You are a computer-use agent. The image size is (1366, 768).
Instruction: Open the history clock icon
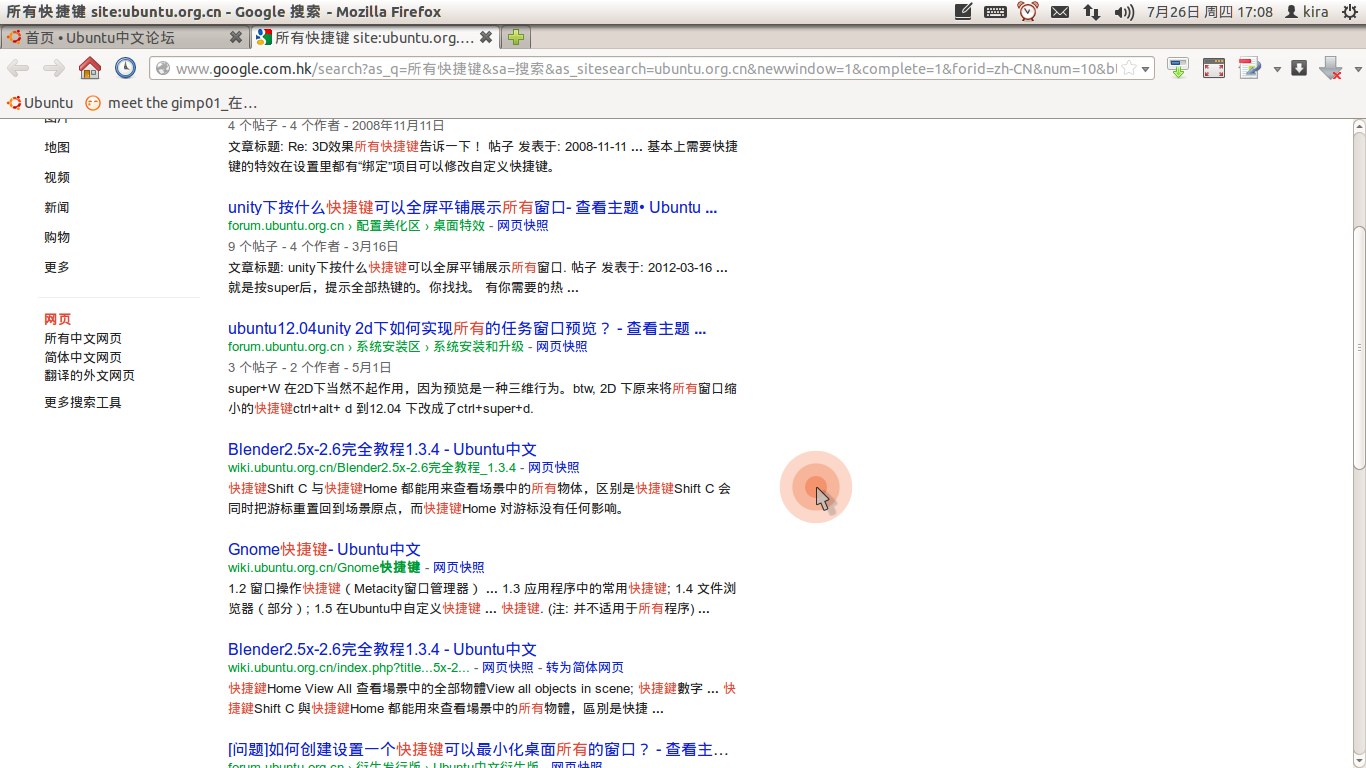pos(125,68)
